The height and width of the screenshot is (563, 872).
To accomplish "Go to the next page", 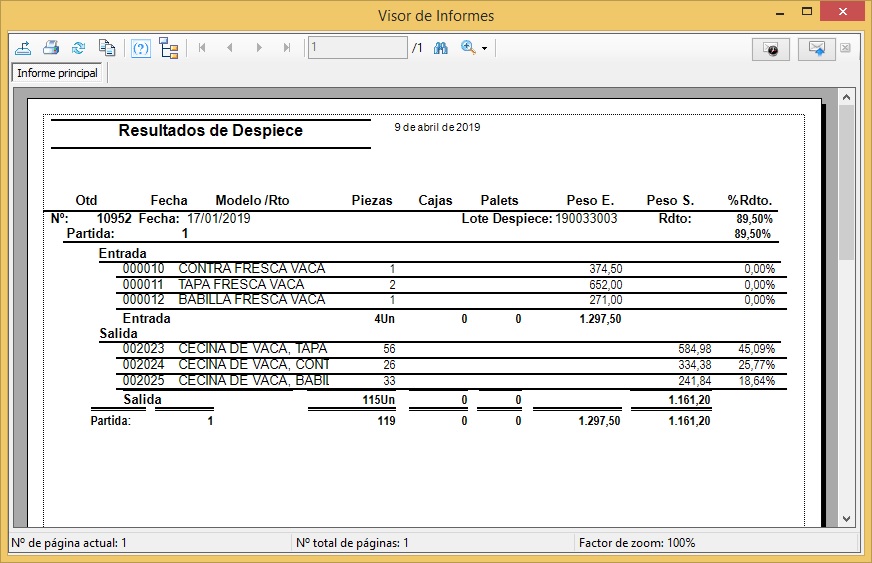I will tap(259, 48).
